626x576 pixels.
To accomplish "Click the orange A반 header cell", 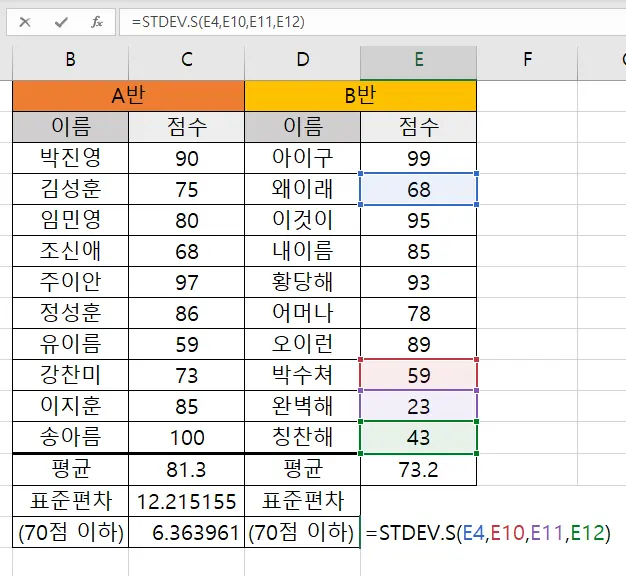I will (x=129, y=96).
